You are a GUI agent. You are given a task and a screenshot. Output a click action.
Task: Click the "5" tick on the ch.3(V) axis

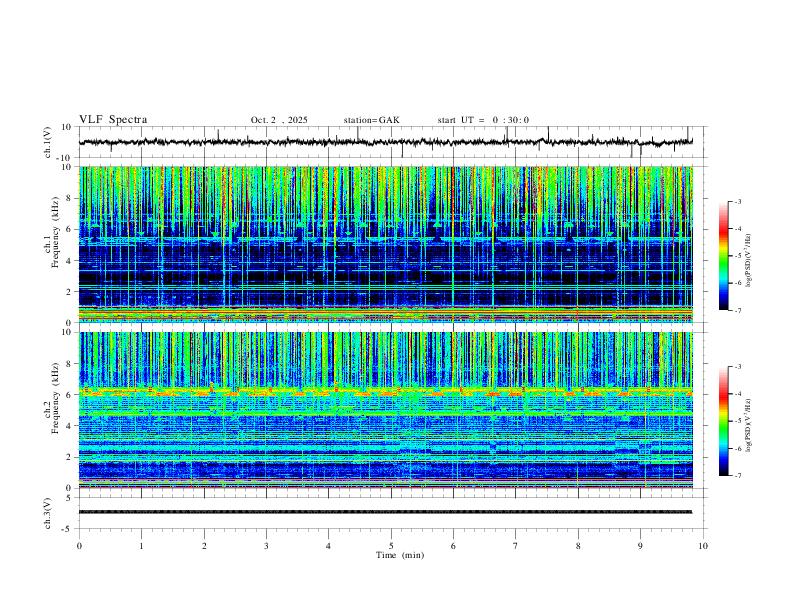pos(69,497)
